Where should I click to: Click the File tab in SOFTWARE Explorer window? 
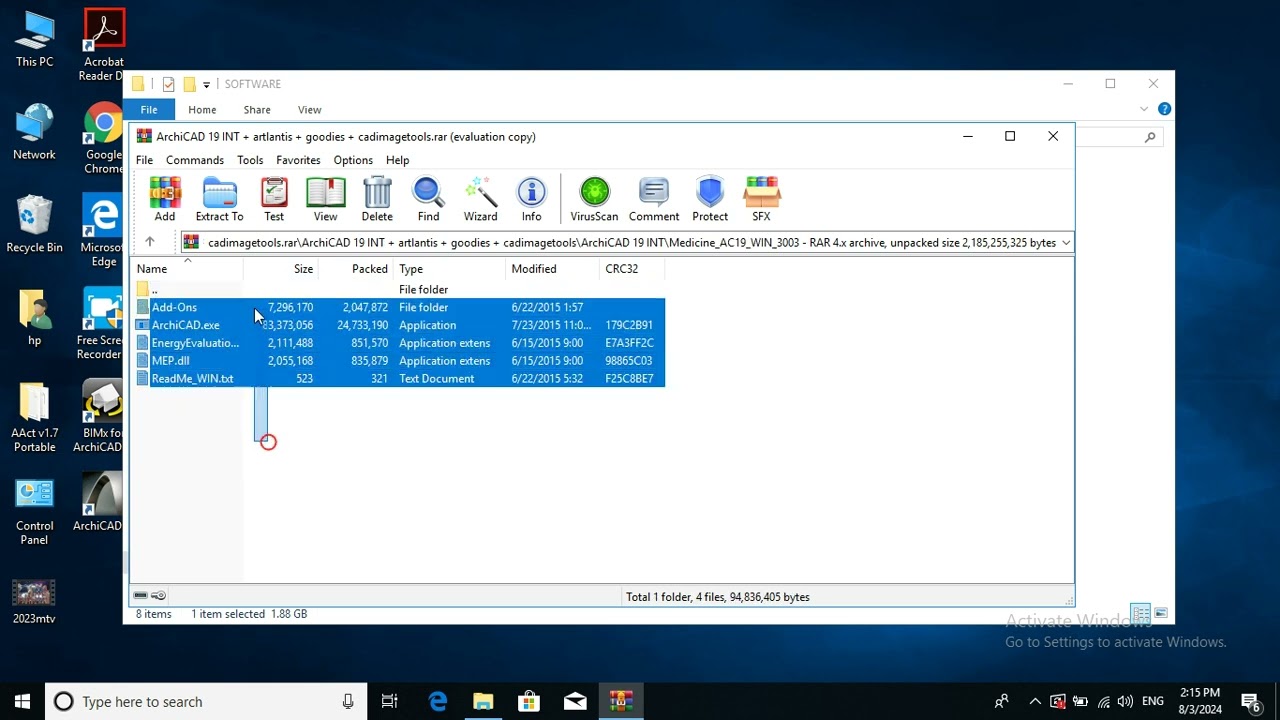[149, 110]
